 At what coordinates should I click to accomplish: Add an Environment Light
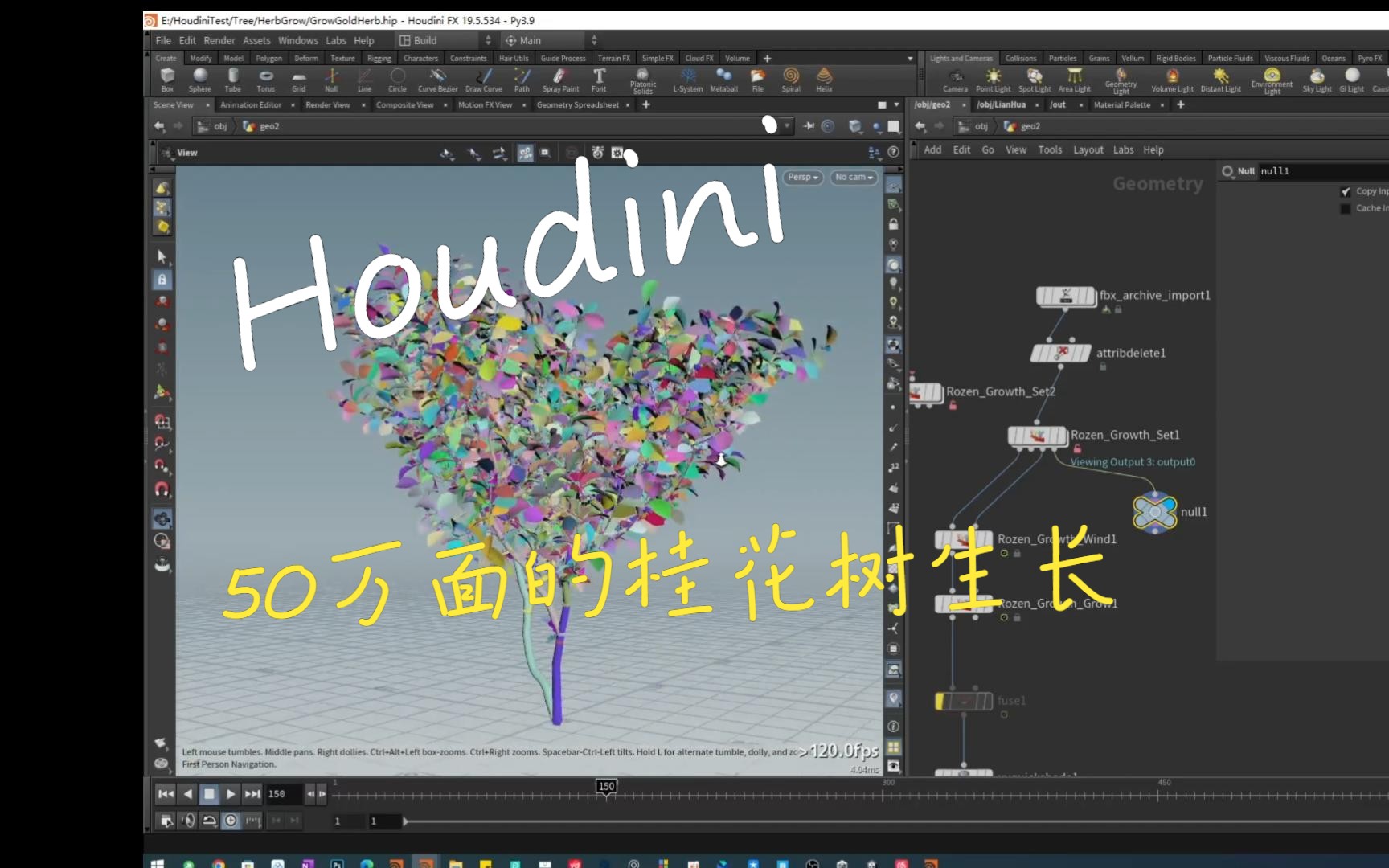click(1272, 82)
